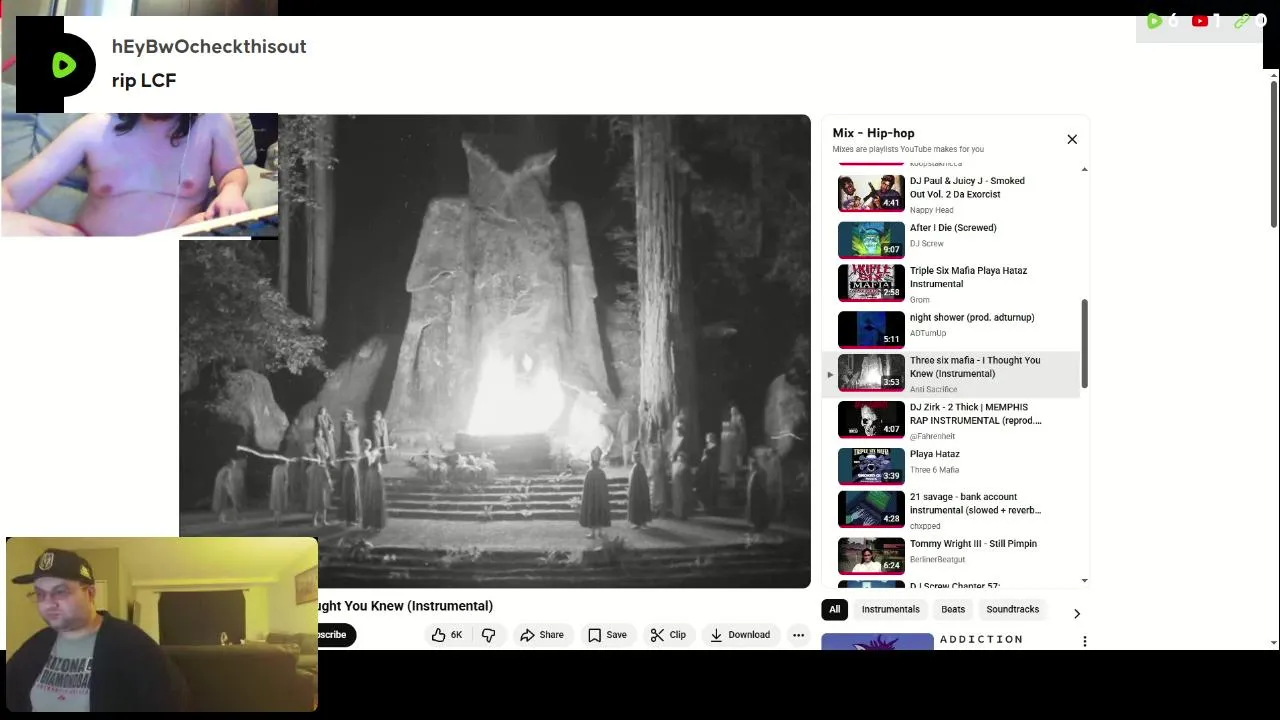
Task: Open the three-dots more actions menu under video
Action: (798, 635)
